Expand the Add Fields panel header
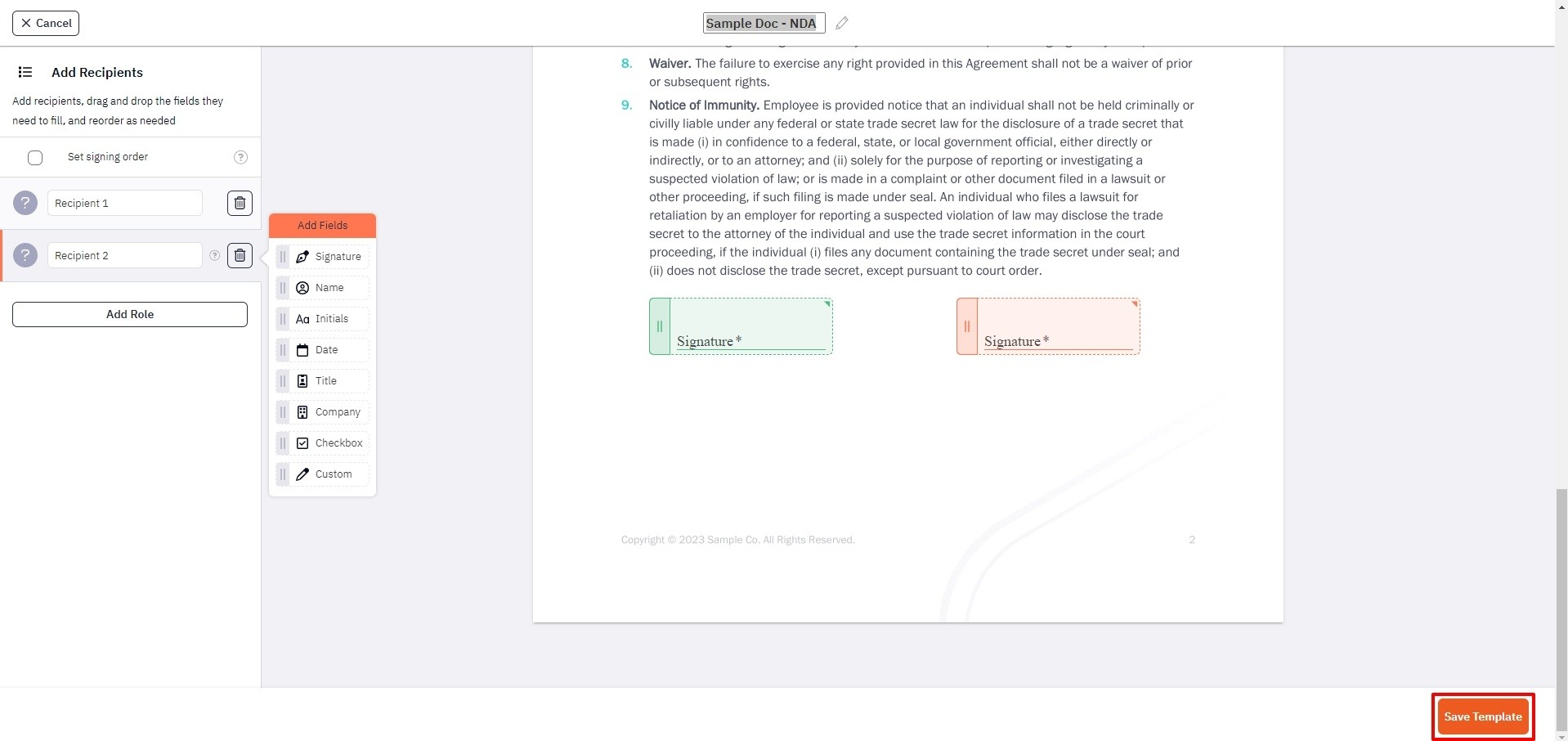 [322, 225]
